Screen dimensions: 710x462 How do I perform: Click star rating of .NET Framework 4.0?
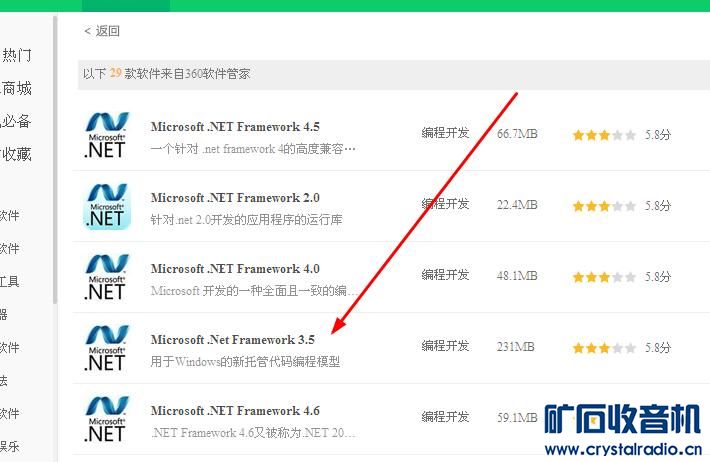coord(604,277)
